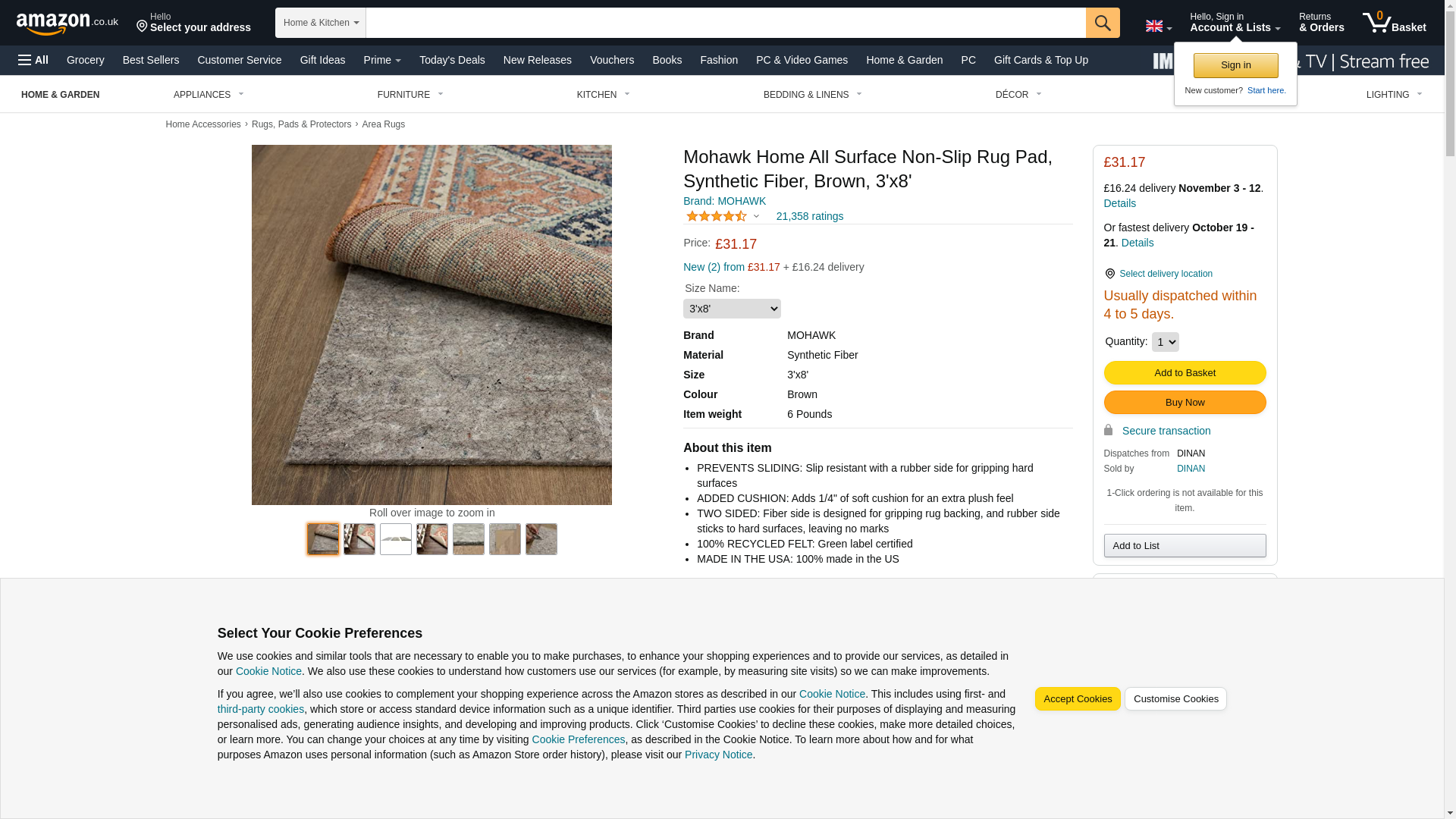Open the Furniture category menu

410,95
